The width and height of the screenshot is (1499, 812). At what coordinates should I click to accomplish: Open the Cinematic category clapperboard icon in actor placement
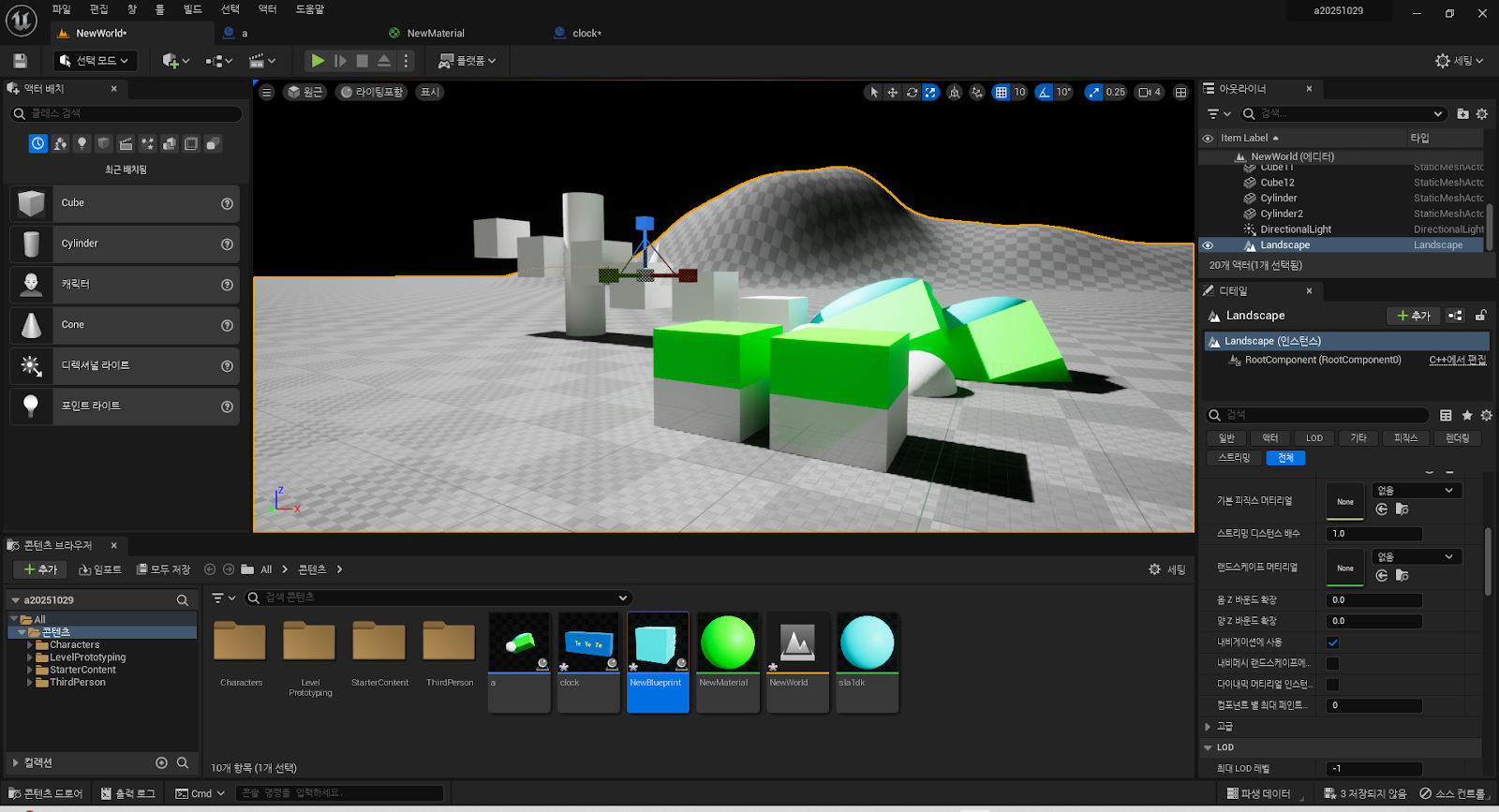126,143
